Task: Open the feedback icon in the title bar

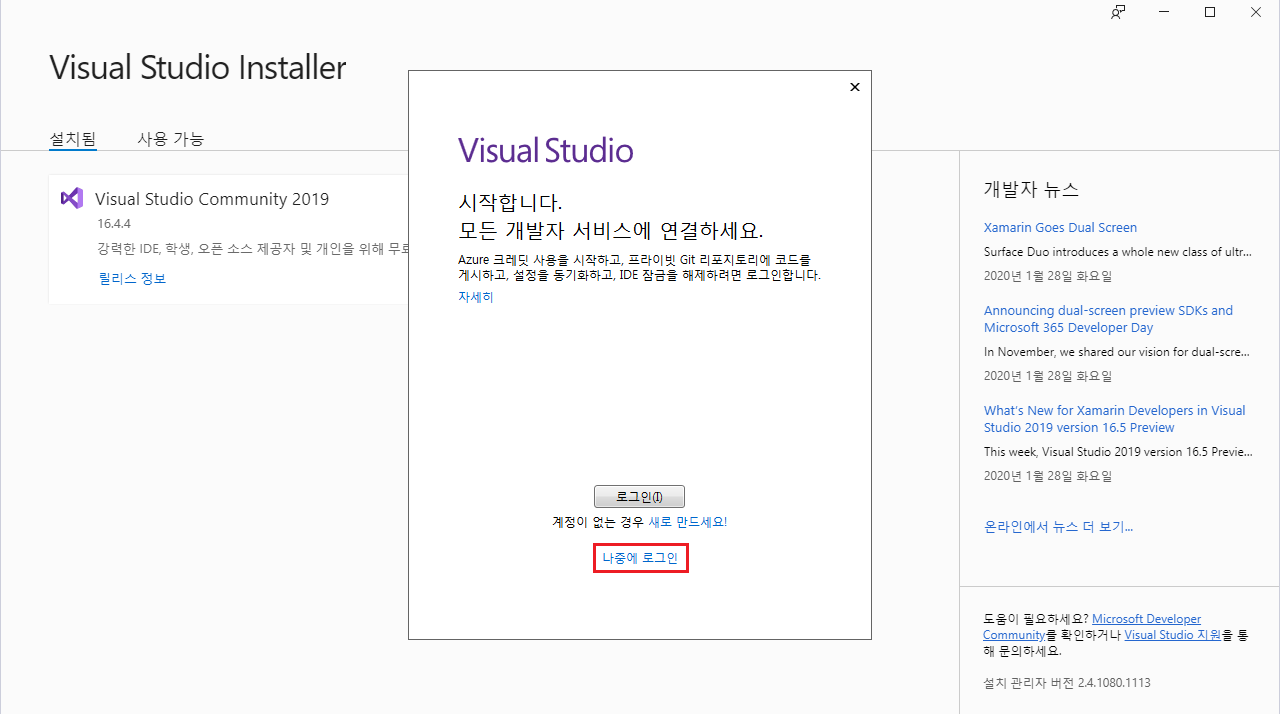Action: [x=1119, y=12]
